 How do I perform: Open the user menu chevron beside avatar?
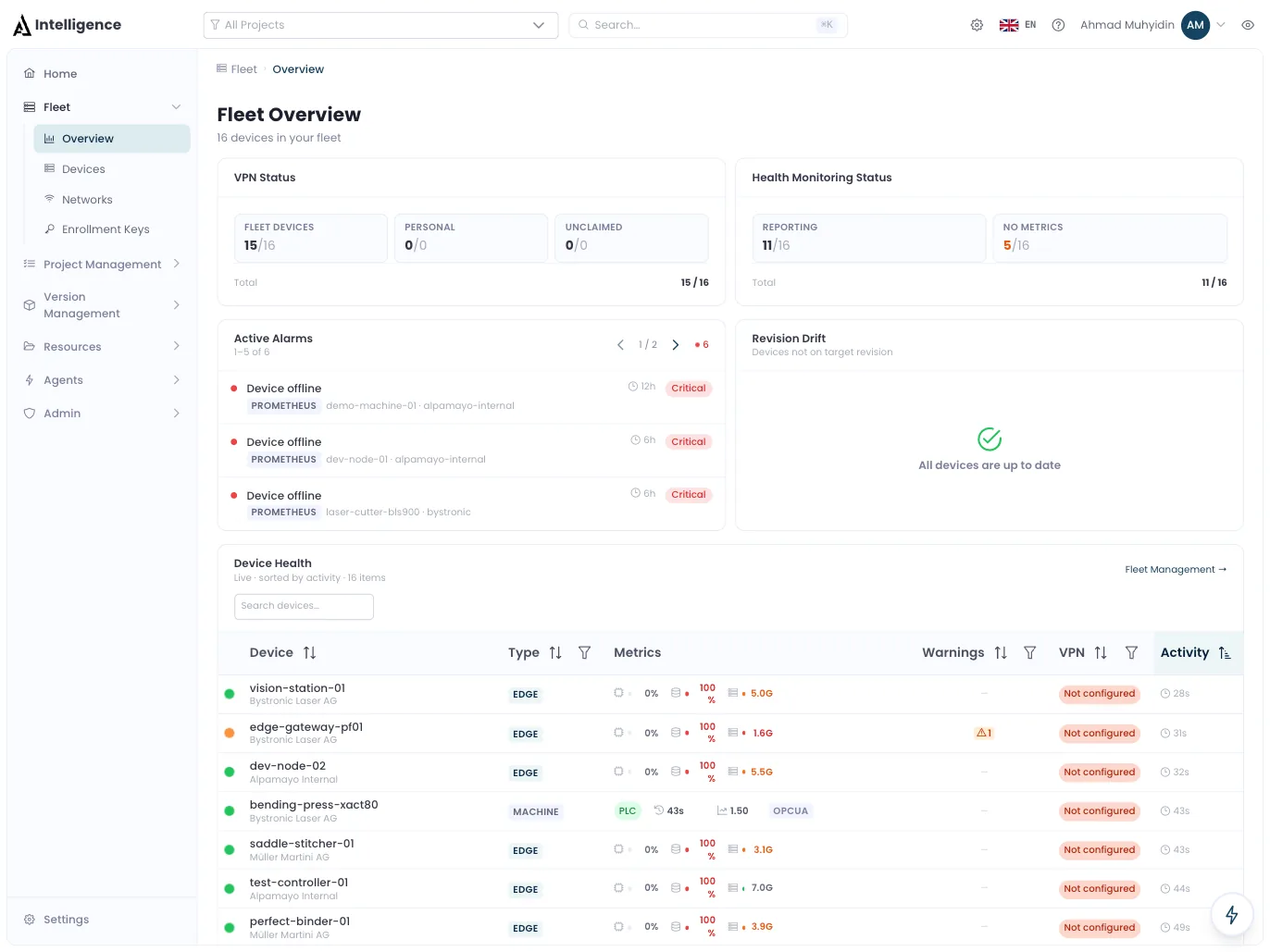pyautogui.click(x=1221, y=25)
